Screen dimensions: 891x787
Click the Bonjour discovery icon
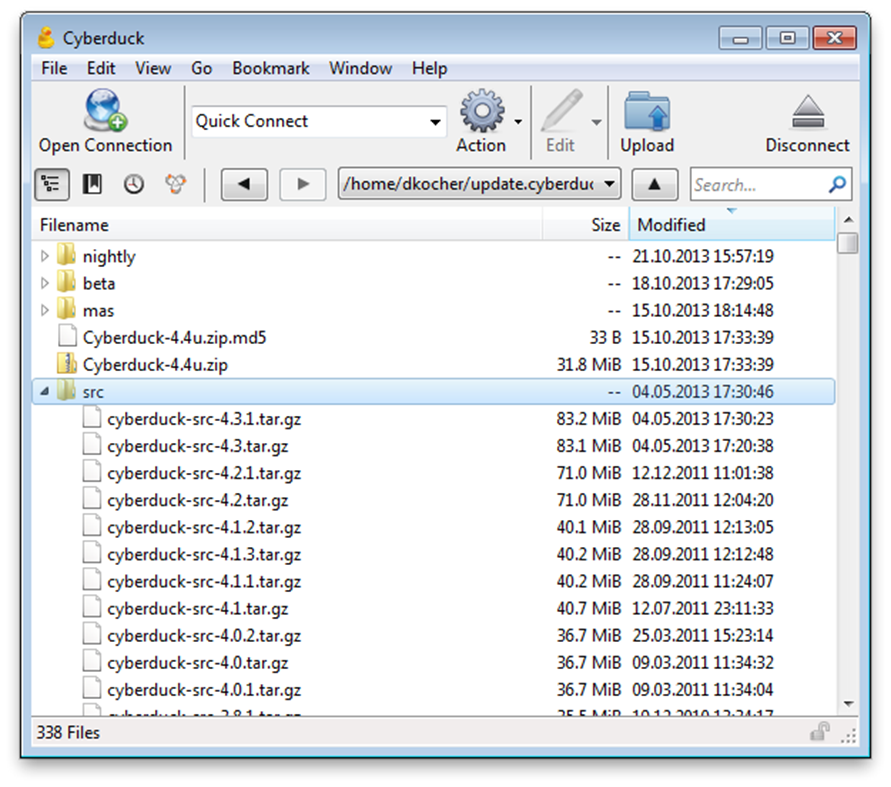[176, 184]
